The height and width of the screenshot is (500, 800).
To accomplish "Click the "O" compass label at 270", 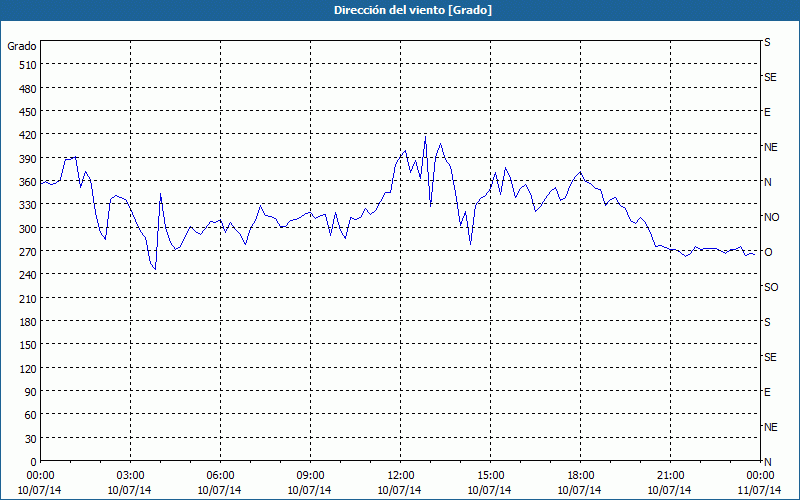I will (x=767, y=252).
